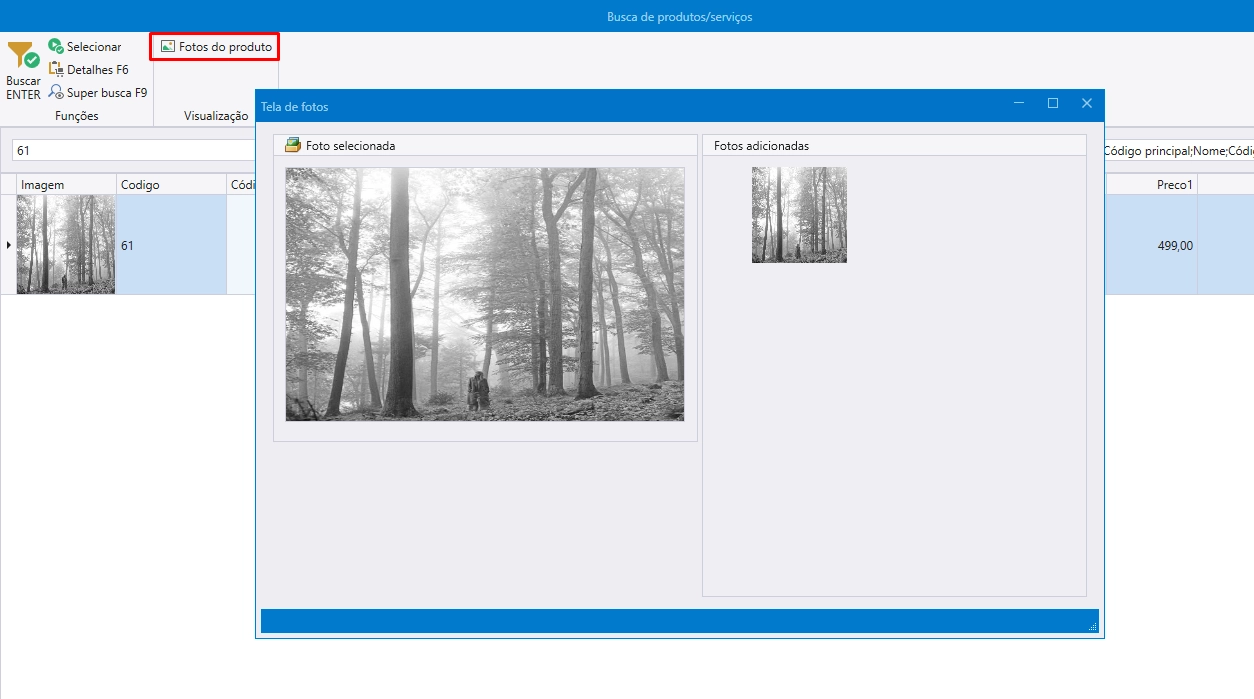1254x699 pixels.
Task: Click the Codigo column header
Action: tap(171, 185)
